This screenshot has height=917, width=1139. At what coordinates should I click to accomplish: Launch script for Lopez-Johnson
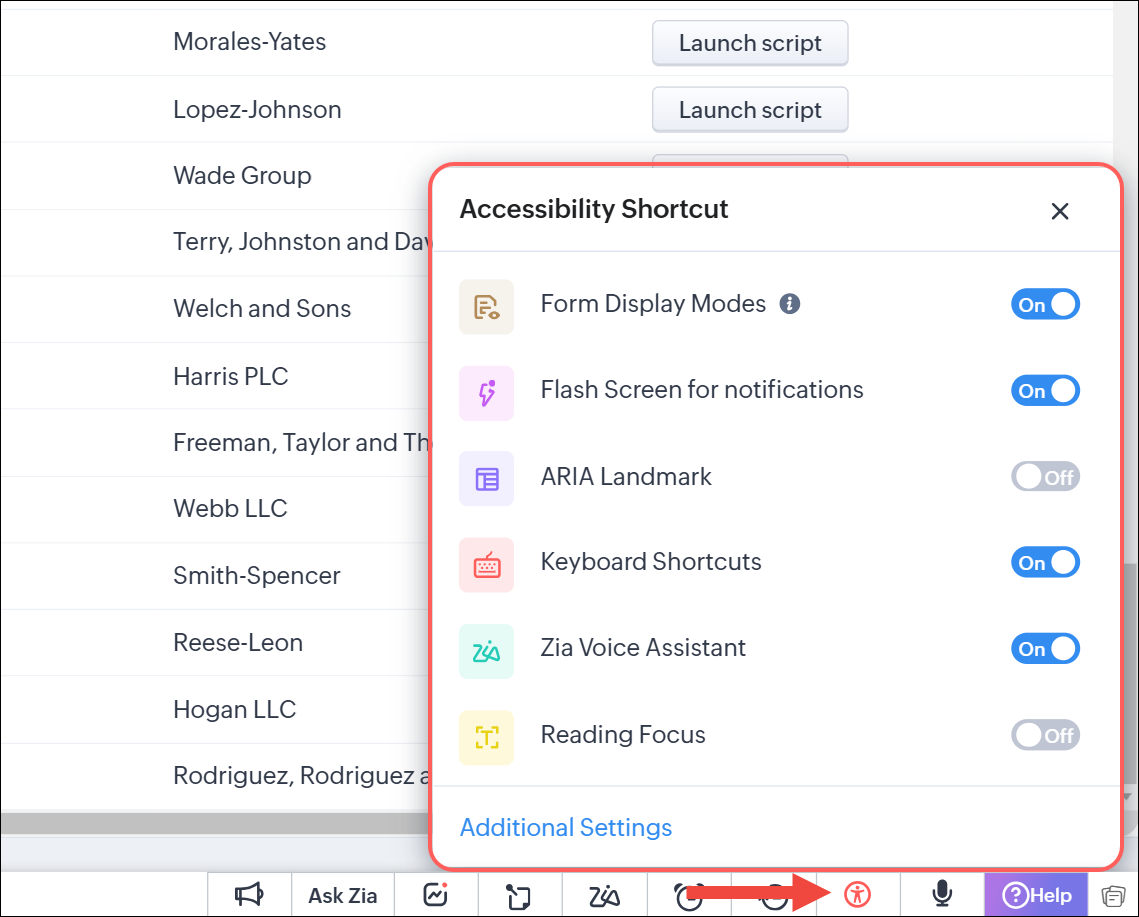749,109
